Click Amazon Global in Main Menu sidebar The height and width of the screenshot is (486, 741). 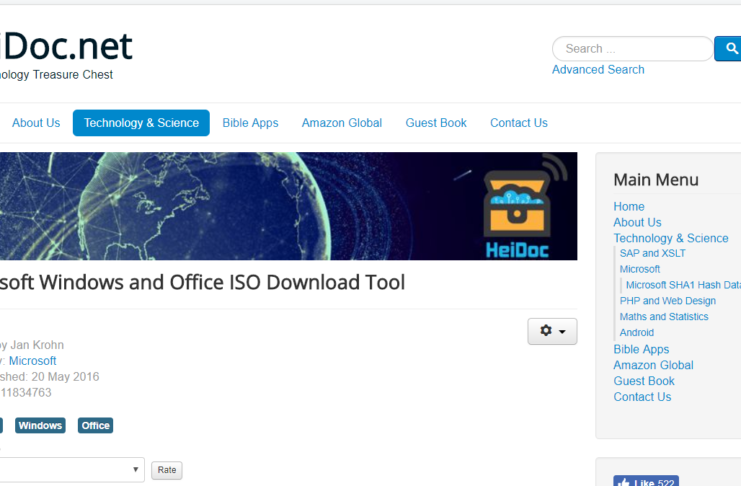[x=653, y=365]
